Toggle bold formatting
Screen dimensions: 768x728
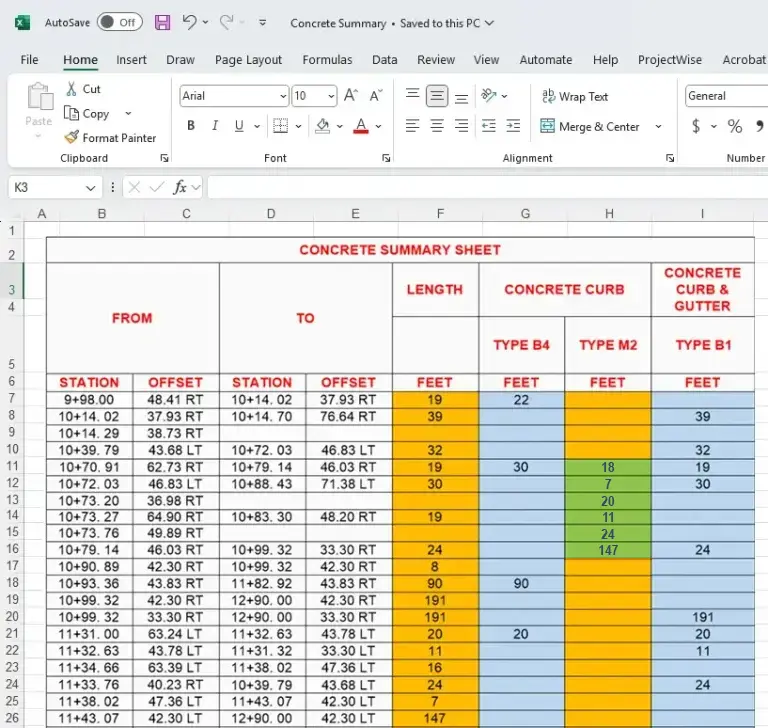click(191, 126)
